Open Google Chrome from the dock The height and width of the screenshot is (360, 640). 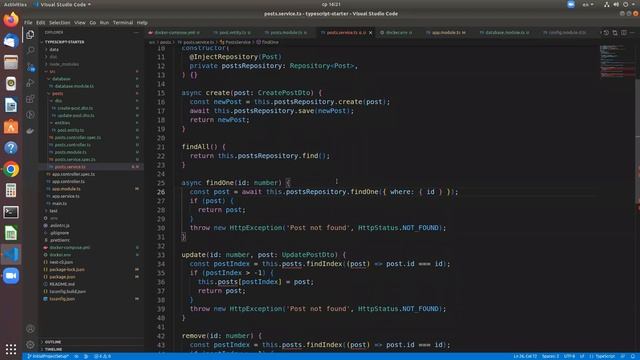pos(11,169)
